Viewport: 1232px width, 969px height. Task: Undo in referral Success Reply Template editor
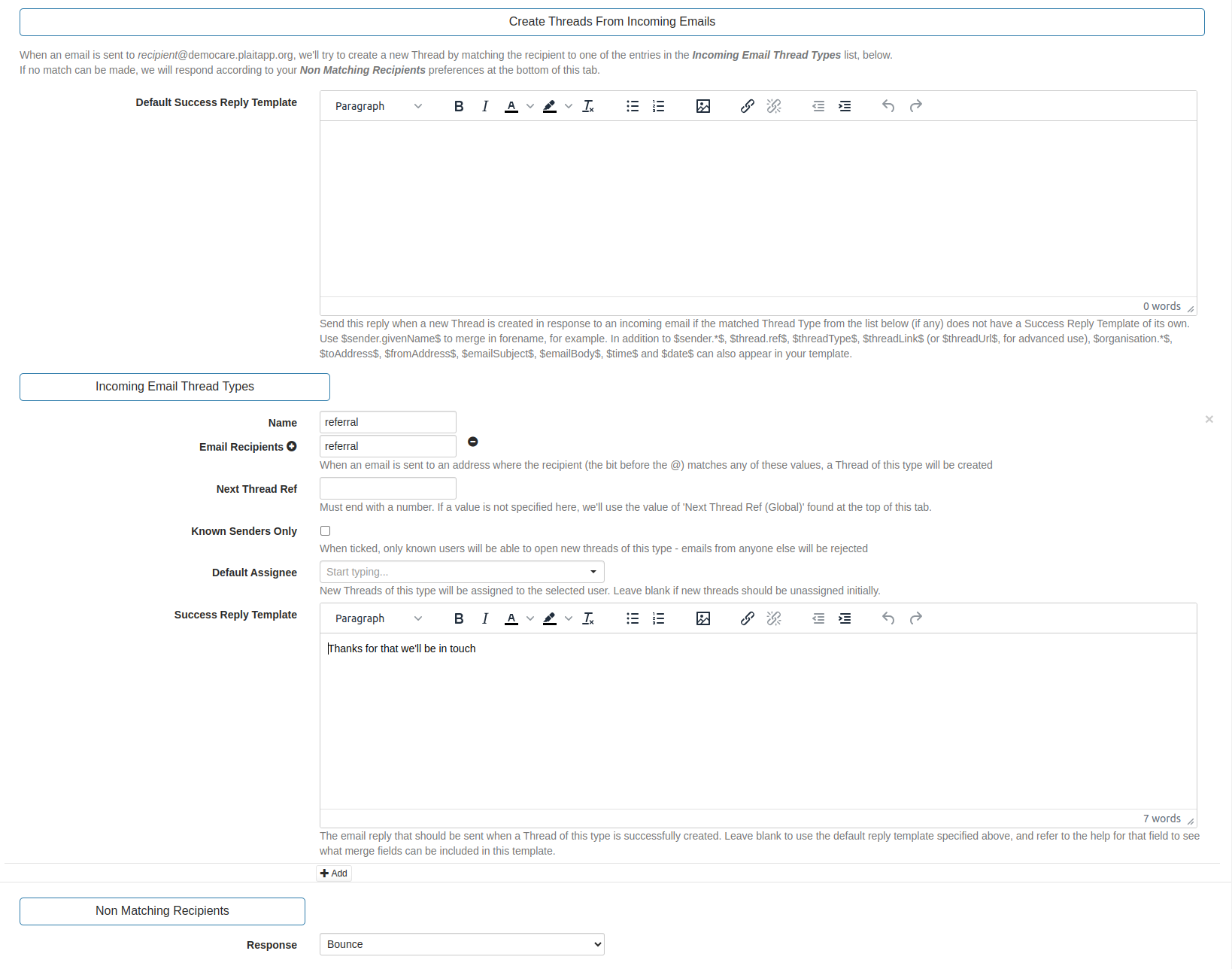pyautogui.click(x=888, y=618)
